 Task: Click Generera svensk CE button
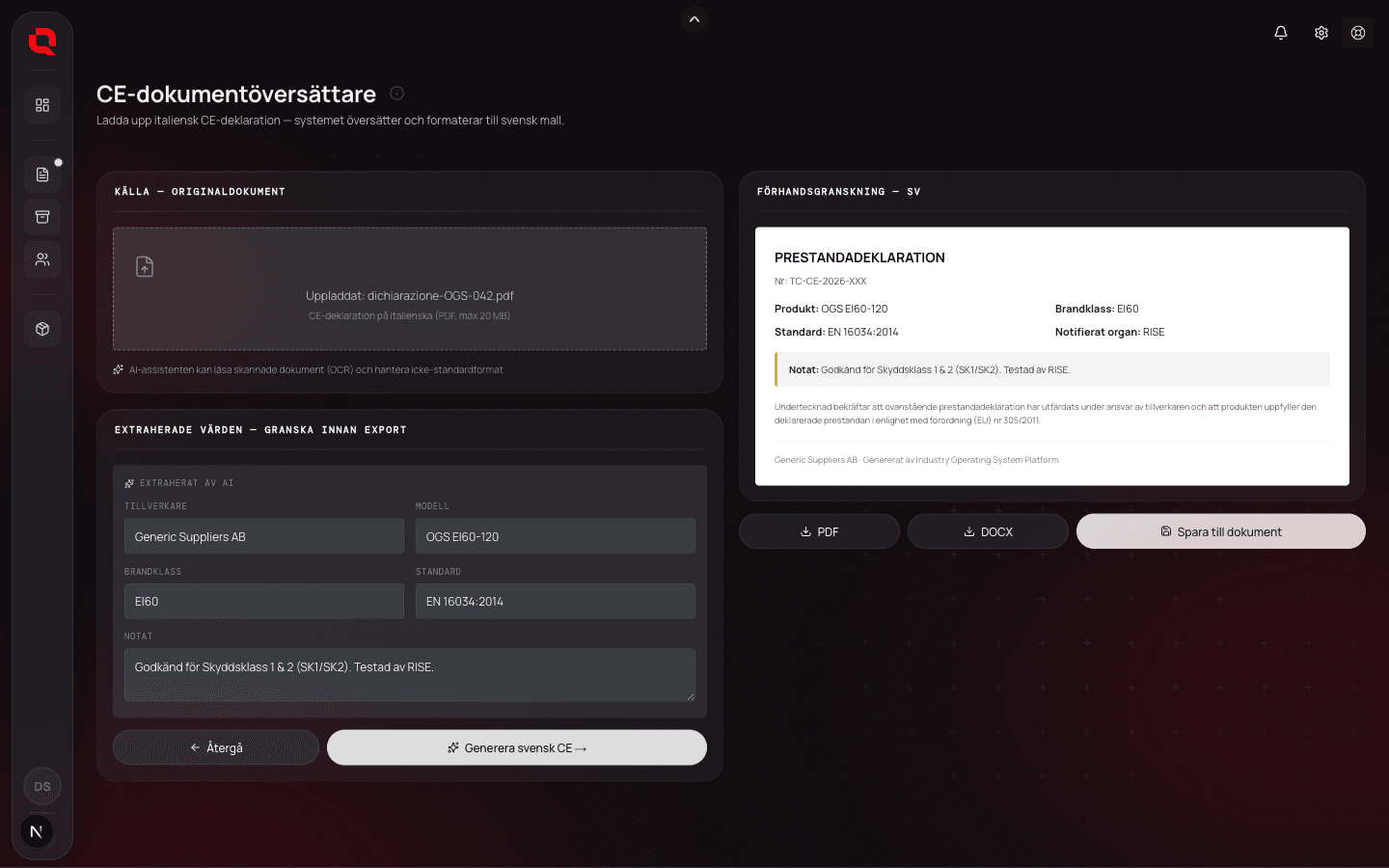(517, 747)
